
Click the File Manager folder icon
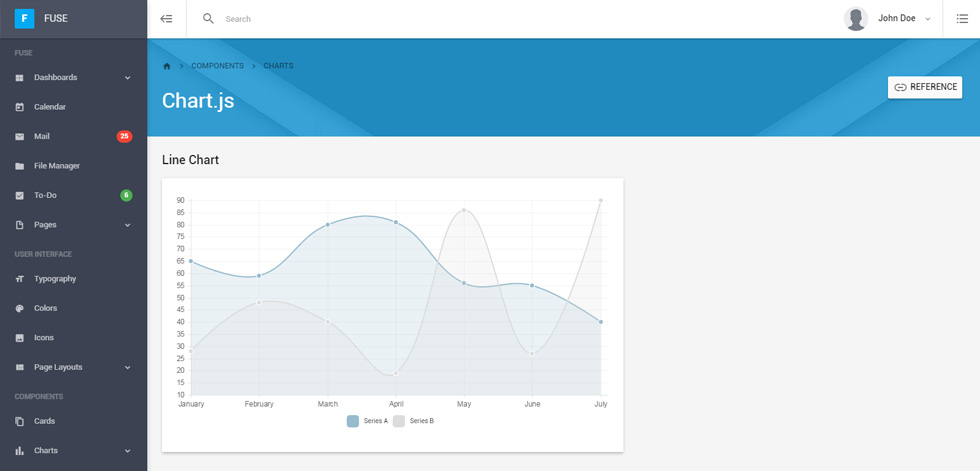19,166
